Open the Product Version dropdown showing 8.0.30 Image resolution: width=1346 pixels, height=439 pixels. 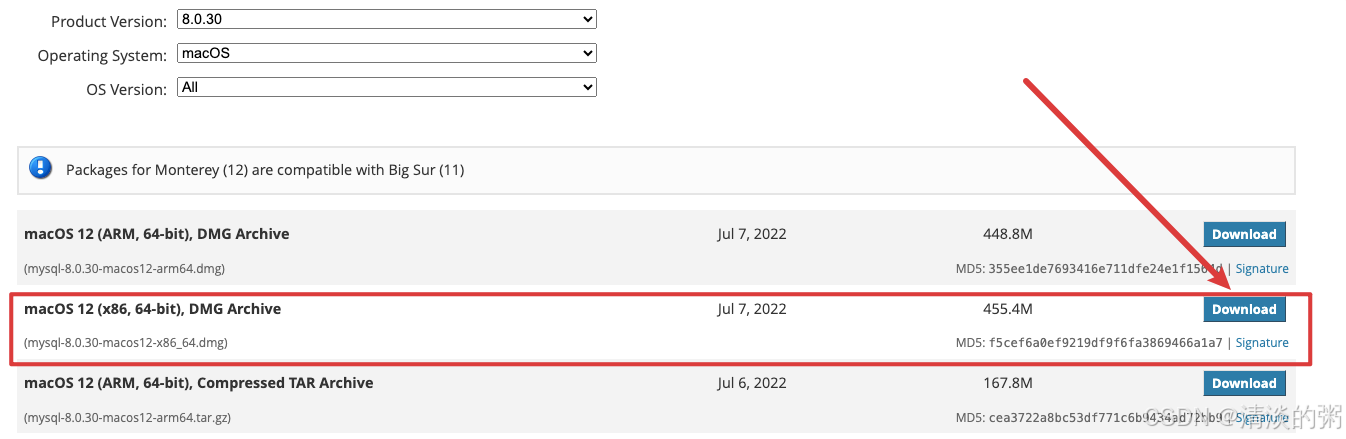click(387, 19)
